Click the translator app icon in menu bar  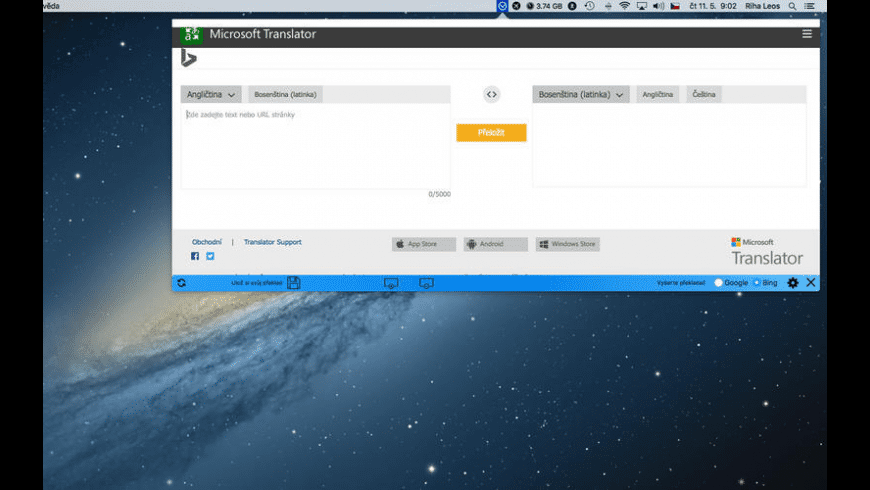click(x=502, y=6)
